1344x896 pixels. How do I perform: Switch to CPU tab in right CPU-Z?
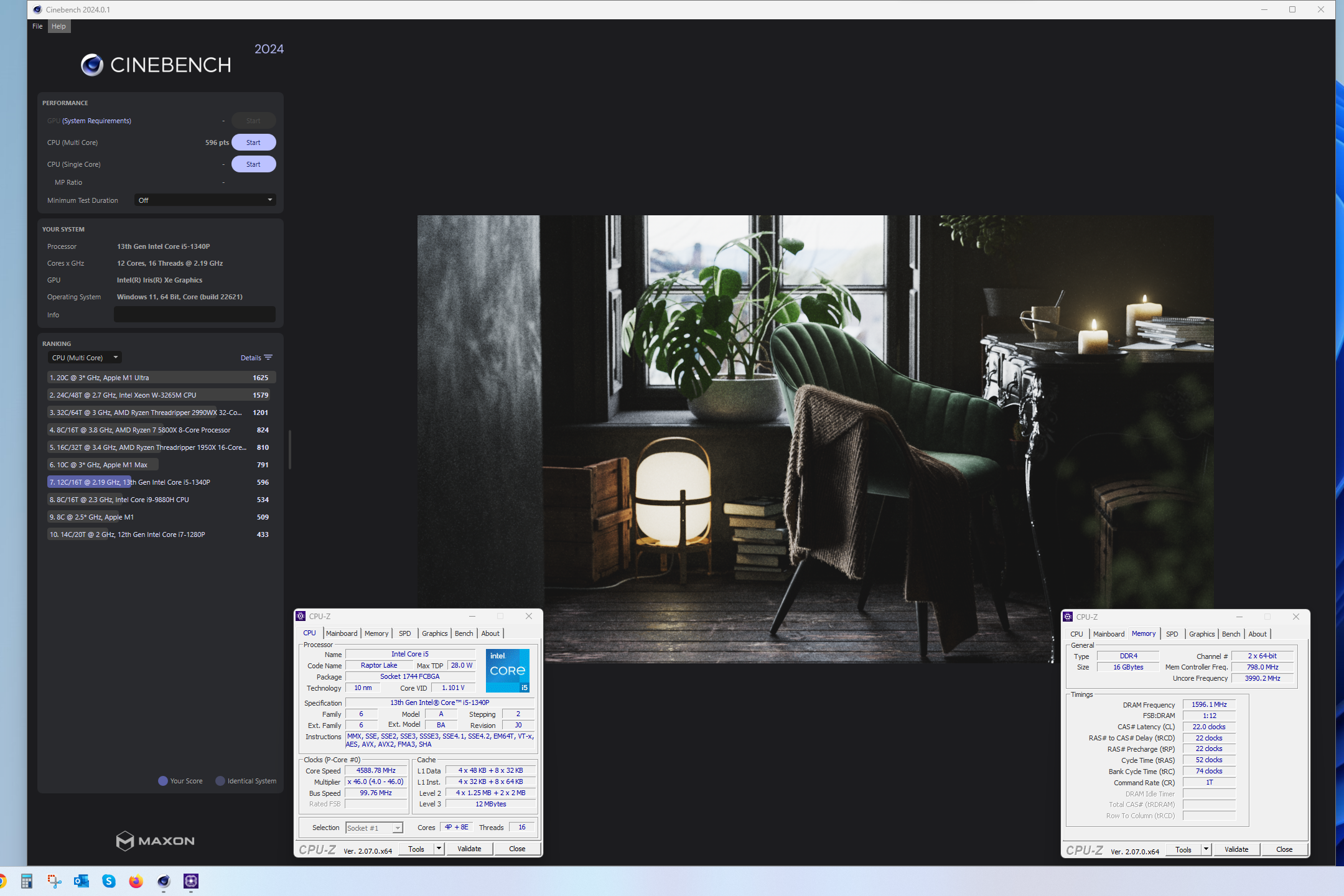coord(1076,634)
